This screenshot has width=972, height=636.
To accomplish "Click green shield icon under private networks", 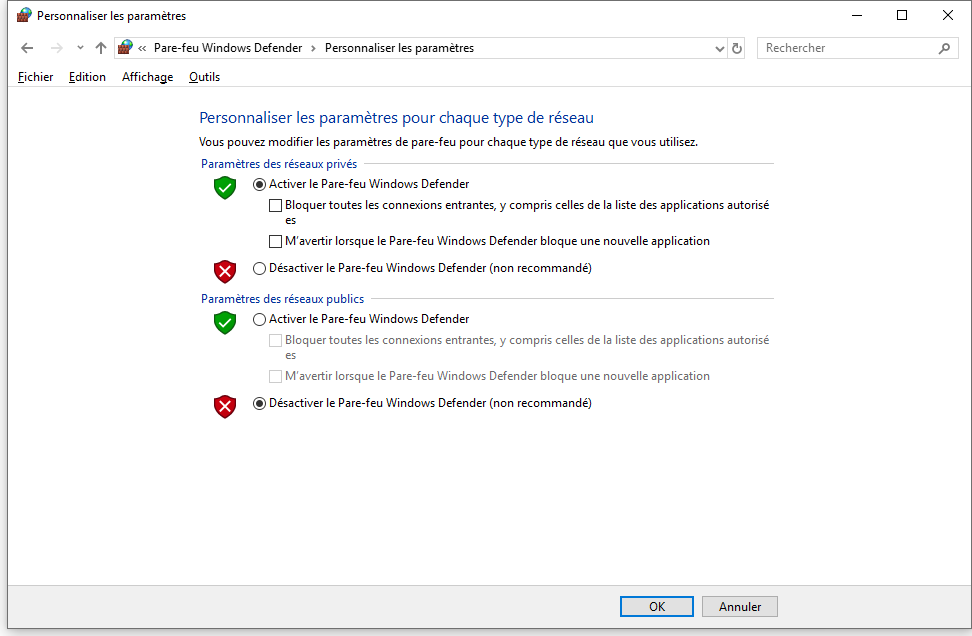I will (225, 188).
